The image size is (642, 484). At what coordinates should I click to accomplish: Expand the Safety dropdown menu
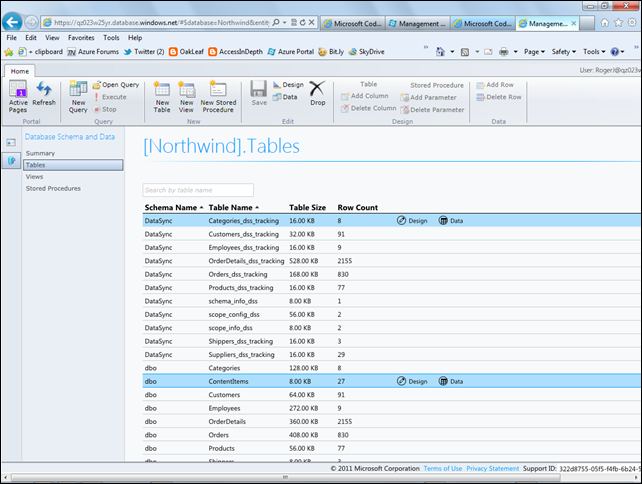pyautogui.click(x=564, y=51)
